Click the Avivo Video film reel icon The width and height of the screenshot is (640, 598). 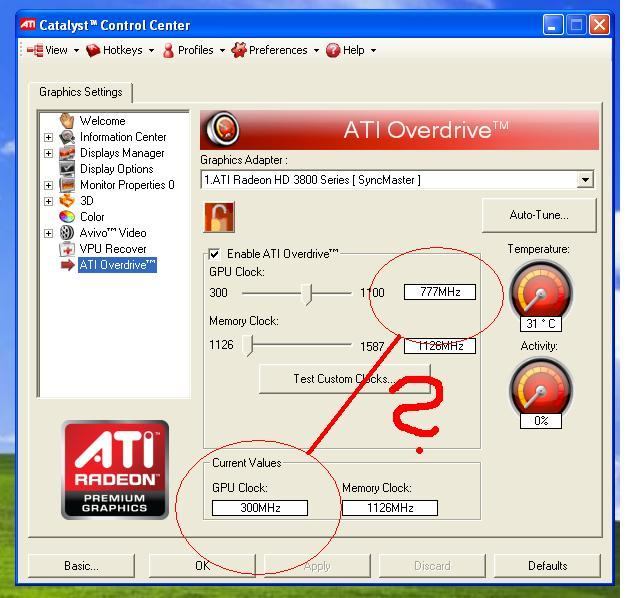coord(67,233)
